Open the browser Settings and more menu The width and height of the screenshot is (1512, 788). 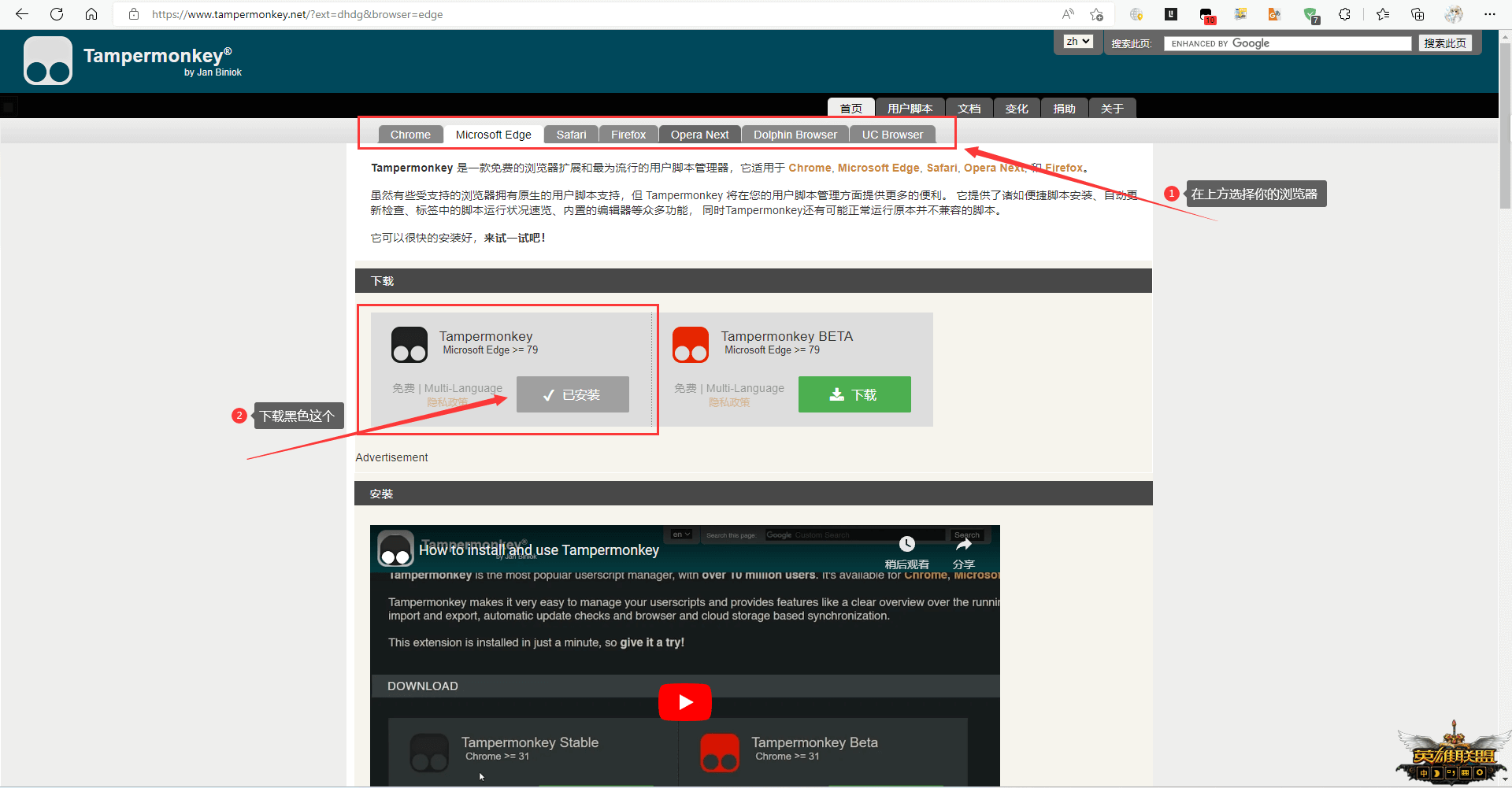[x=1489, y=14]
